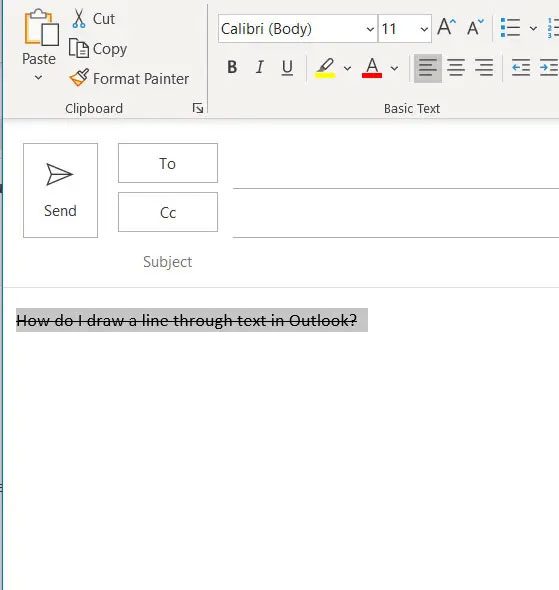Viewport: 559px width, 590px height.
Task: Apply a numbered list
Action: point(553,28)
